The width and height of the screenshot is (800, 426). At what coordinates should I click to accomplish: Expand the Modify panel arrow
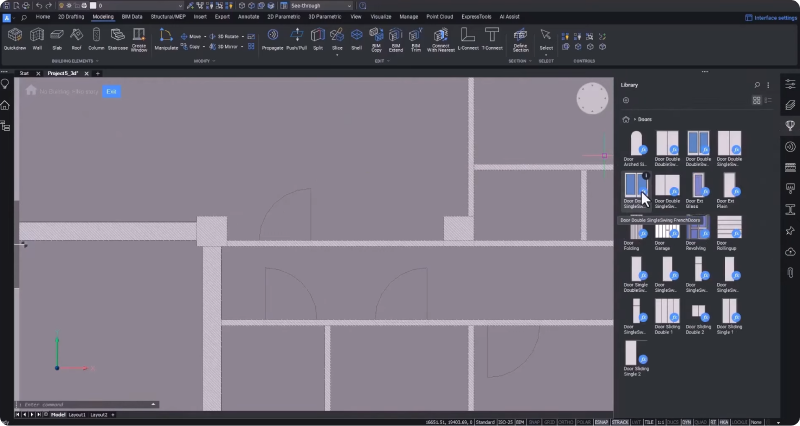(214, 61)
